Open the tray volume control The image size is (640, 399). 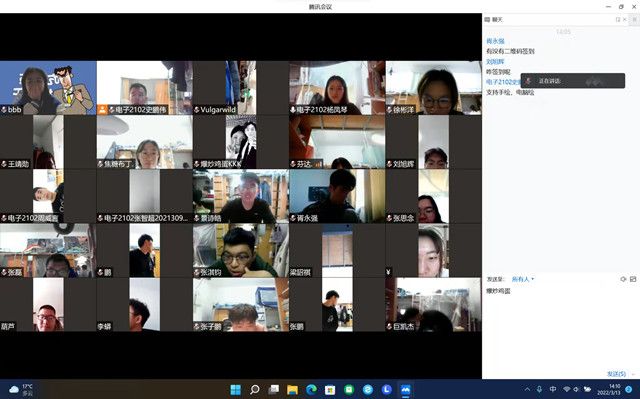(576, 389)
